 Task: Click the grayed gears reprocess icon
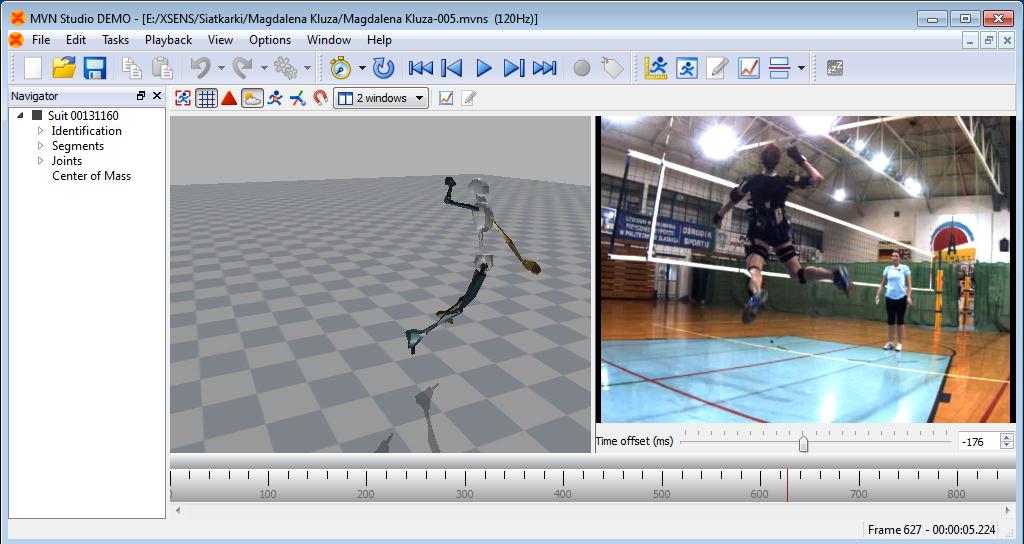(285, 67)
